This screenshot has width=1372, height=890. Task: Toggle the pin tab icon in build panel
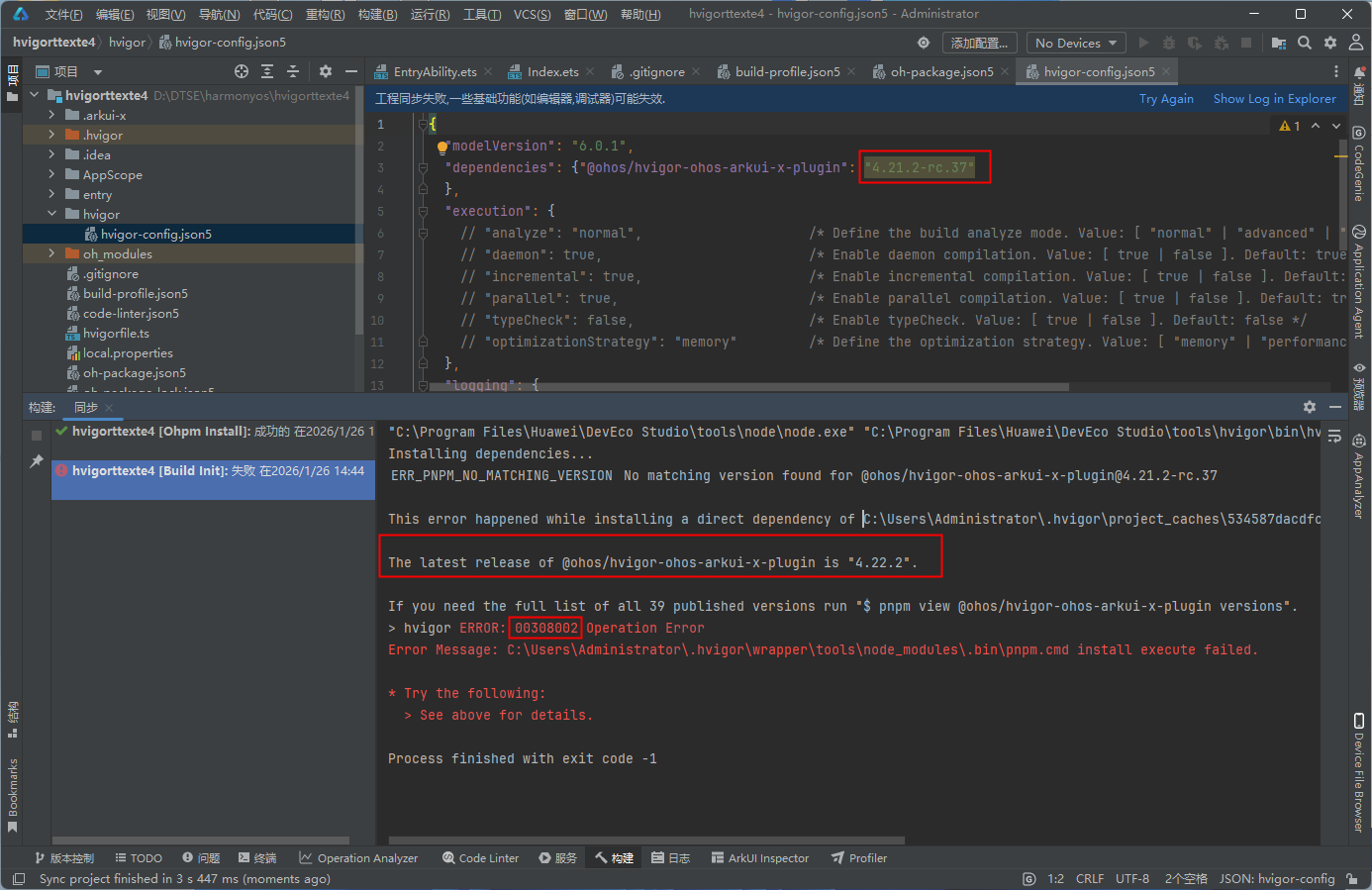pos(37,461)
